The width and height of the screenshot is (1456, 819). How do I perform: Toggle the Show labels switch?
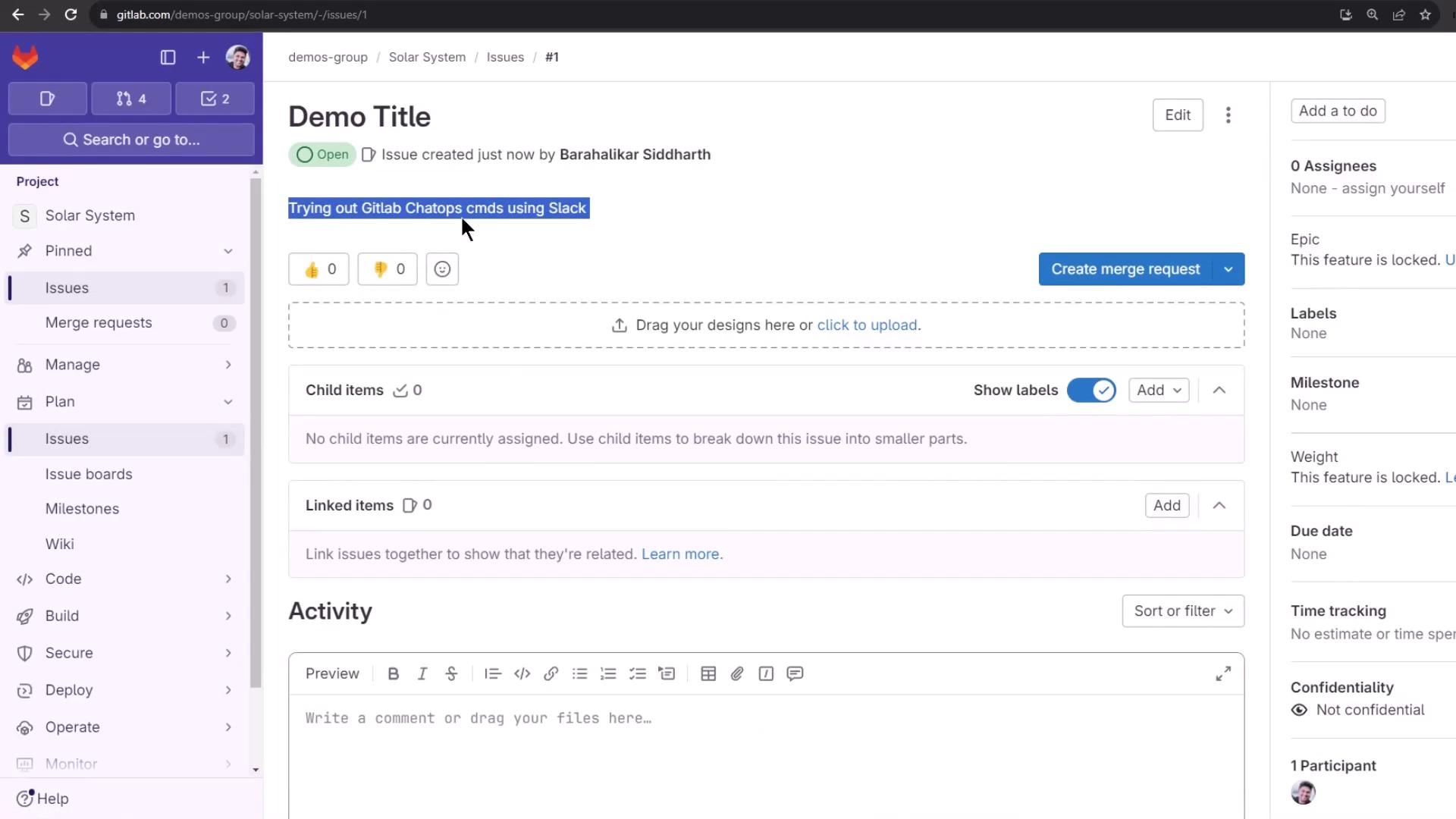click(x=1090, y=390)
